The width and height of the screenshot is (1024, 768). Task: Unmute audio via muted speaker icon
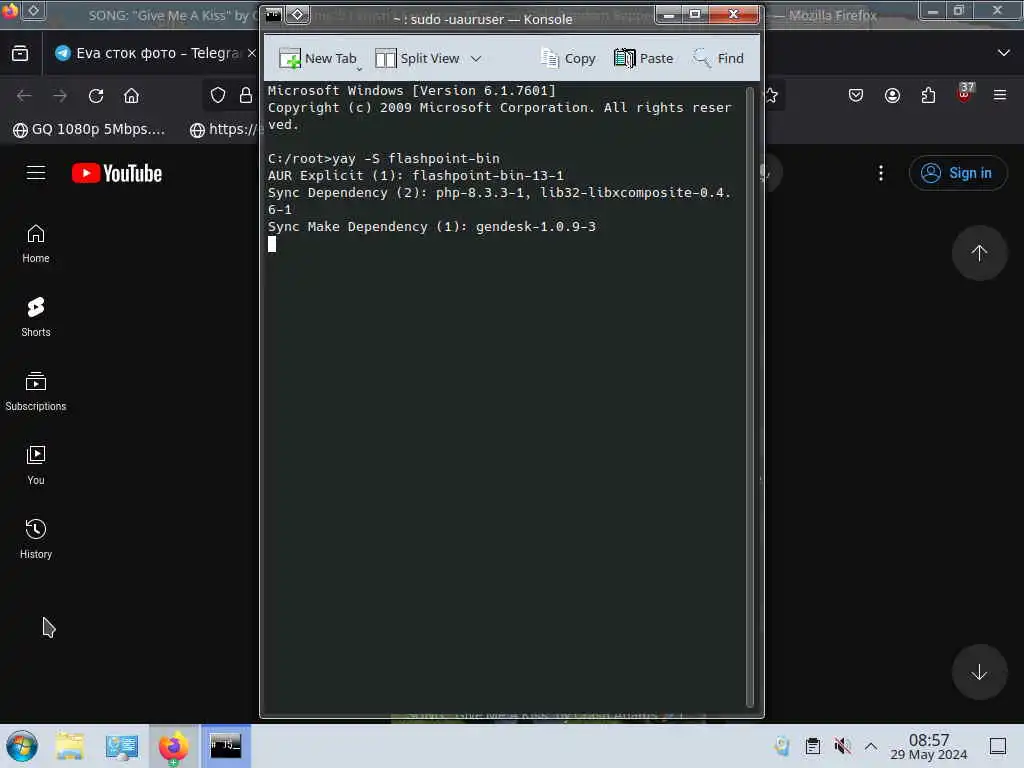842,746
